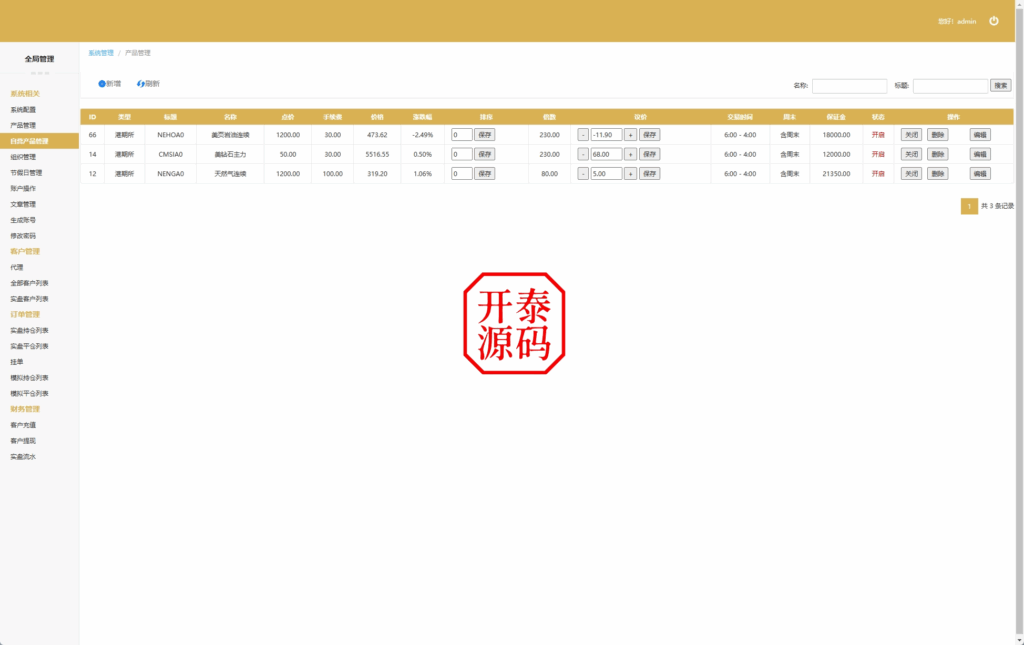
Task: Edit the product NENGA0
Action: pos(980,174)
